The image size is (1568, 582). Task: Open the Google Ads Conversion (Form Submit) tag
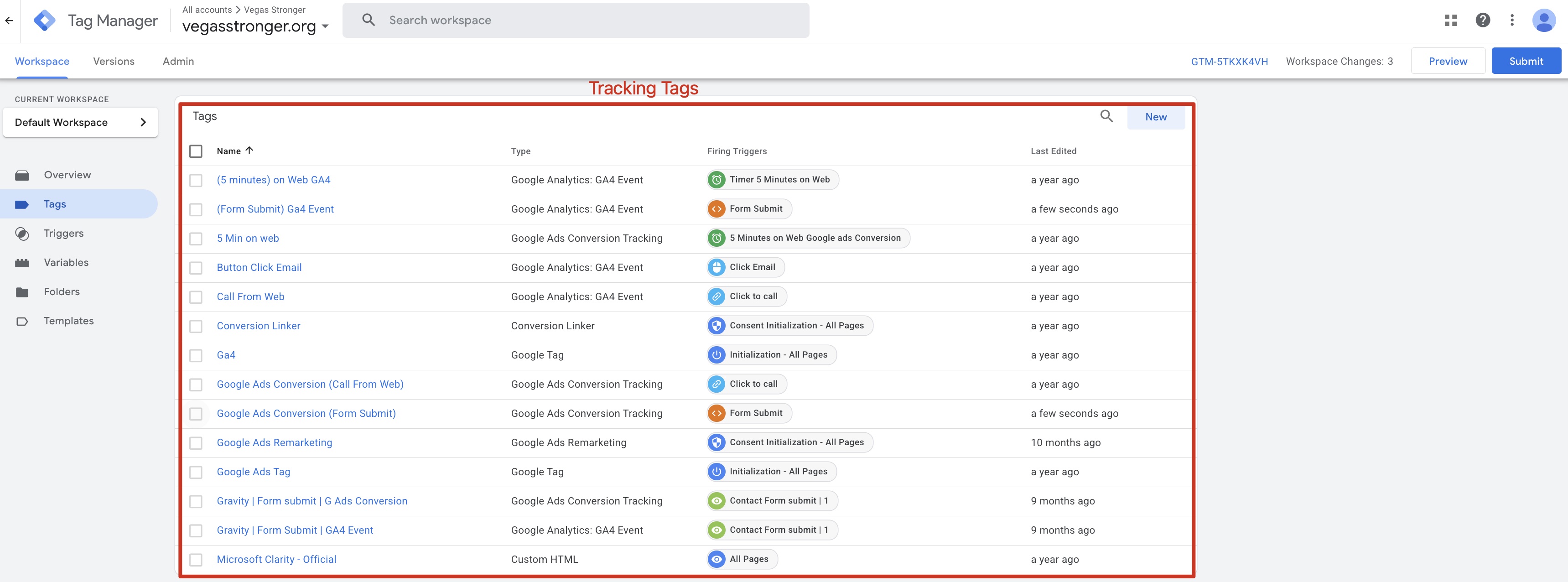pyautogui.click(x=306, y=414)
